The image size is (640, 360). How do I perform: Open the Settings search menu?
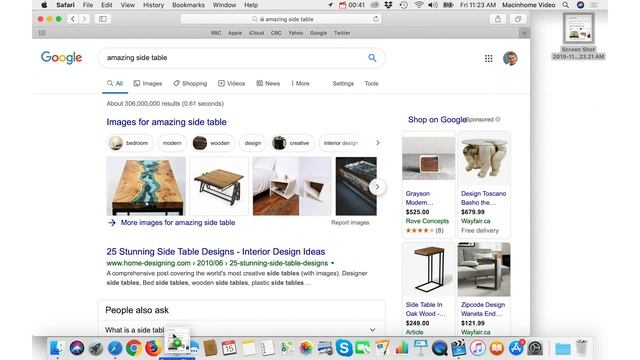343,84
